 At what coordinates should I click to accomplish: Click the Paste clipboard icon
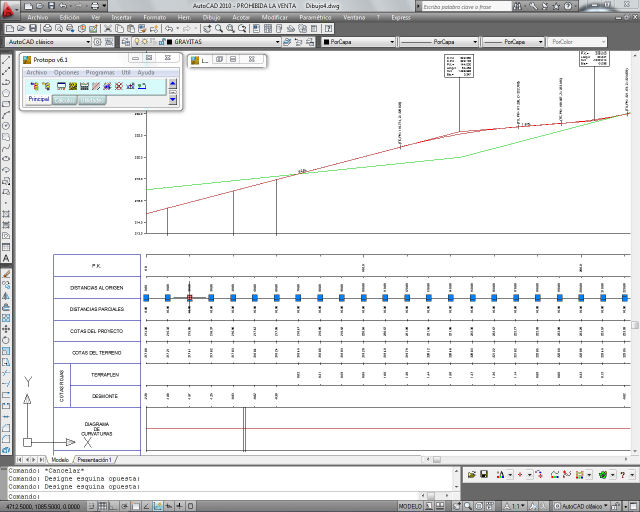(131, 29)
